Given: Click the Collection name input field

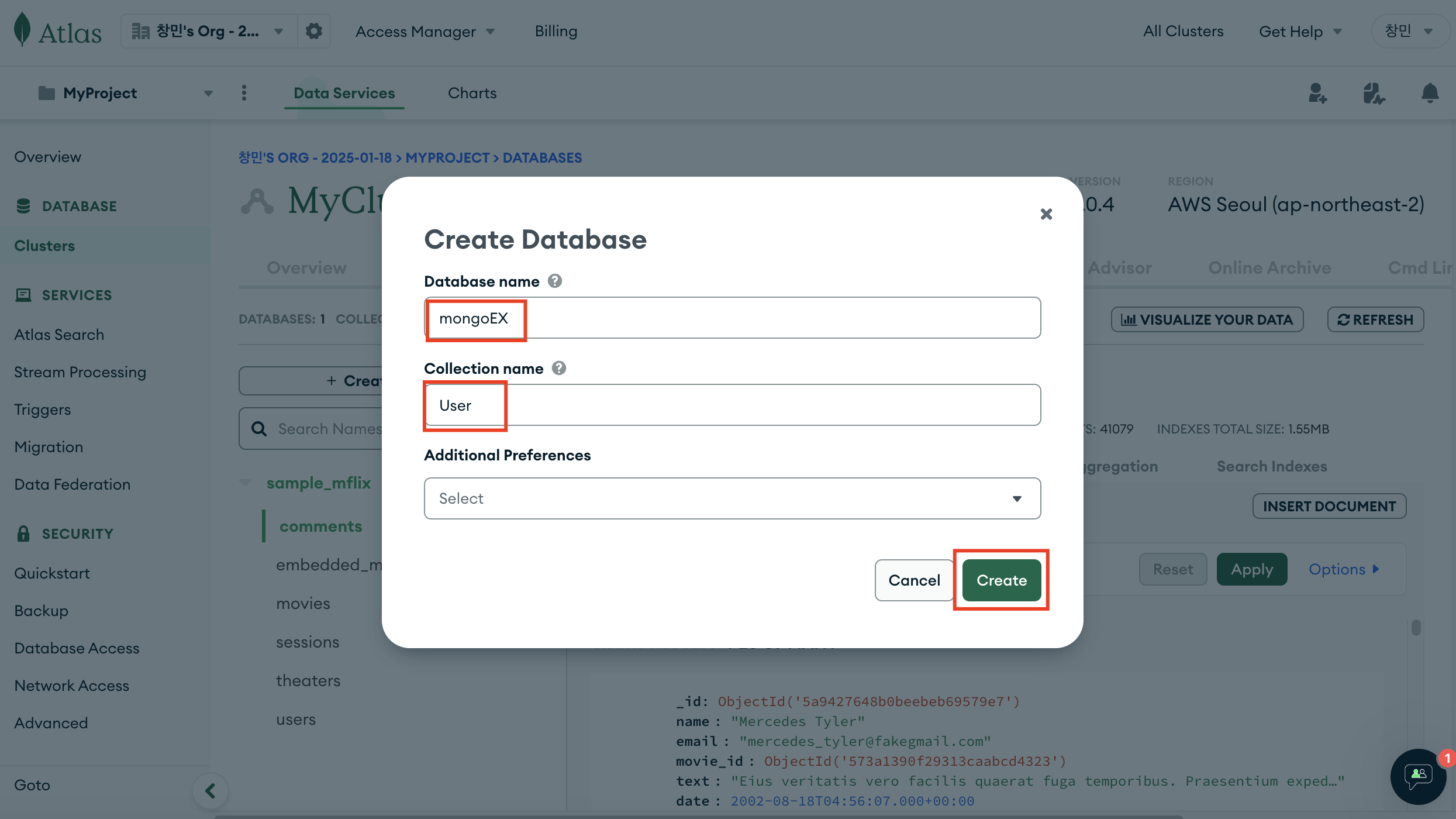Looking at the screenshot, I should pyautogui.click(x=760, y=405).
